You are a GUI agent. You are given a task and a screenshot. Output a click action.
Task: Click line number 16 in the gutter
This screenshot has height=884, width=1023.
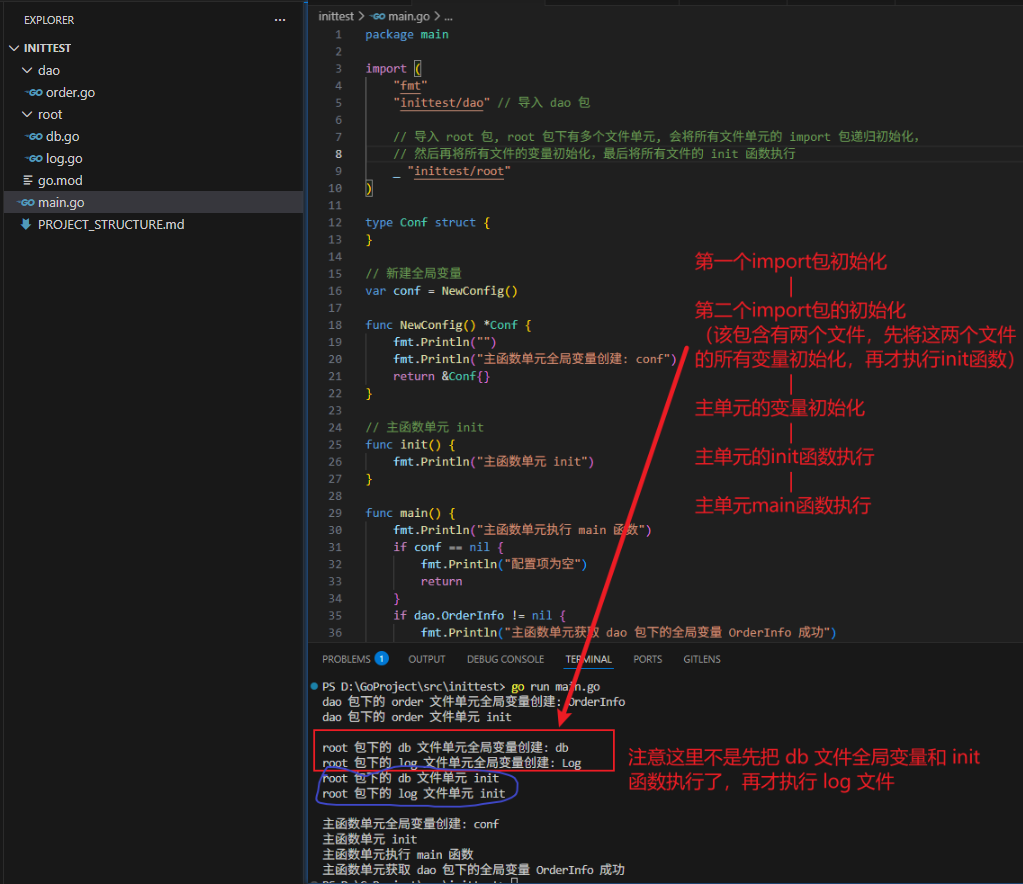click(x=335, y=291)
